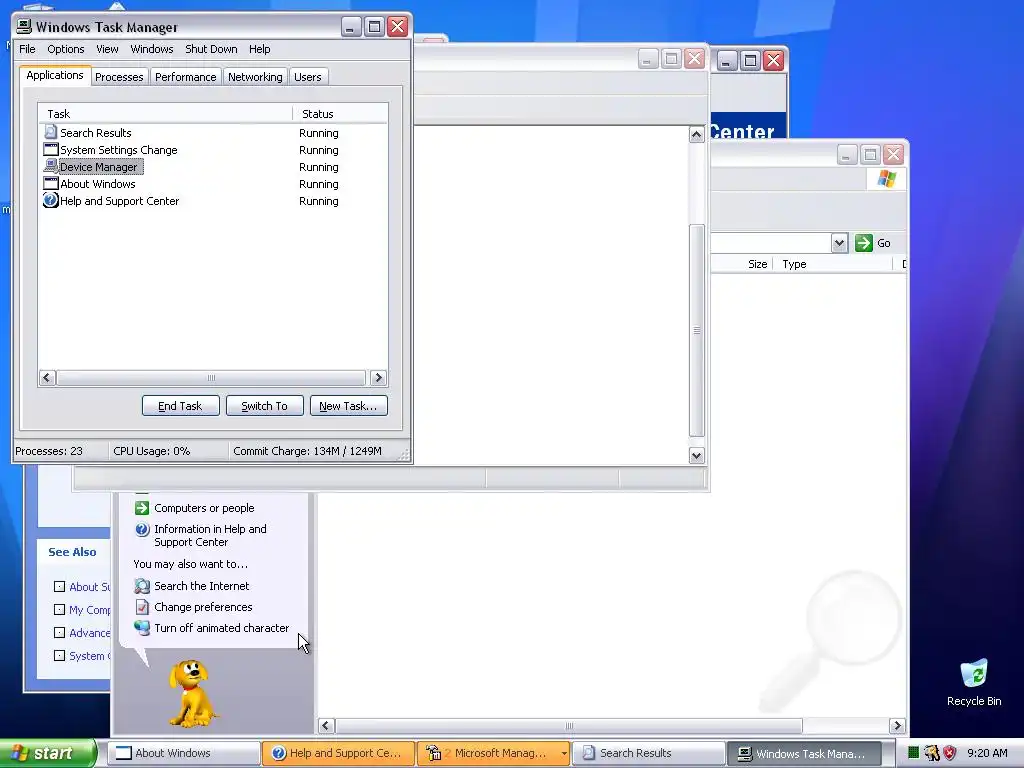
Task: Click Turn off animated character link
Action: (x=221, y=628)
